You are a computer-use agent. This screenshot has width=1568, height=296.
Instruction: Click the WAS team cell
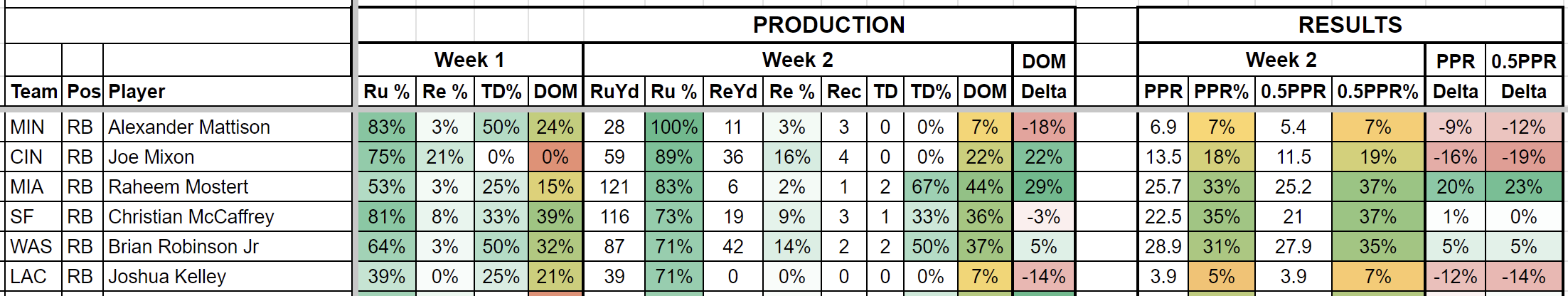32,247
